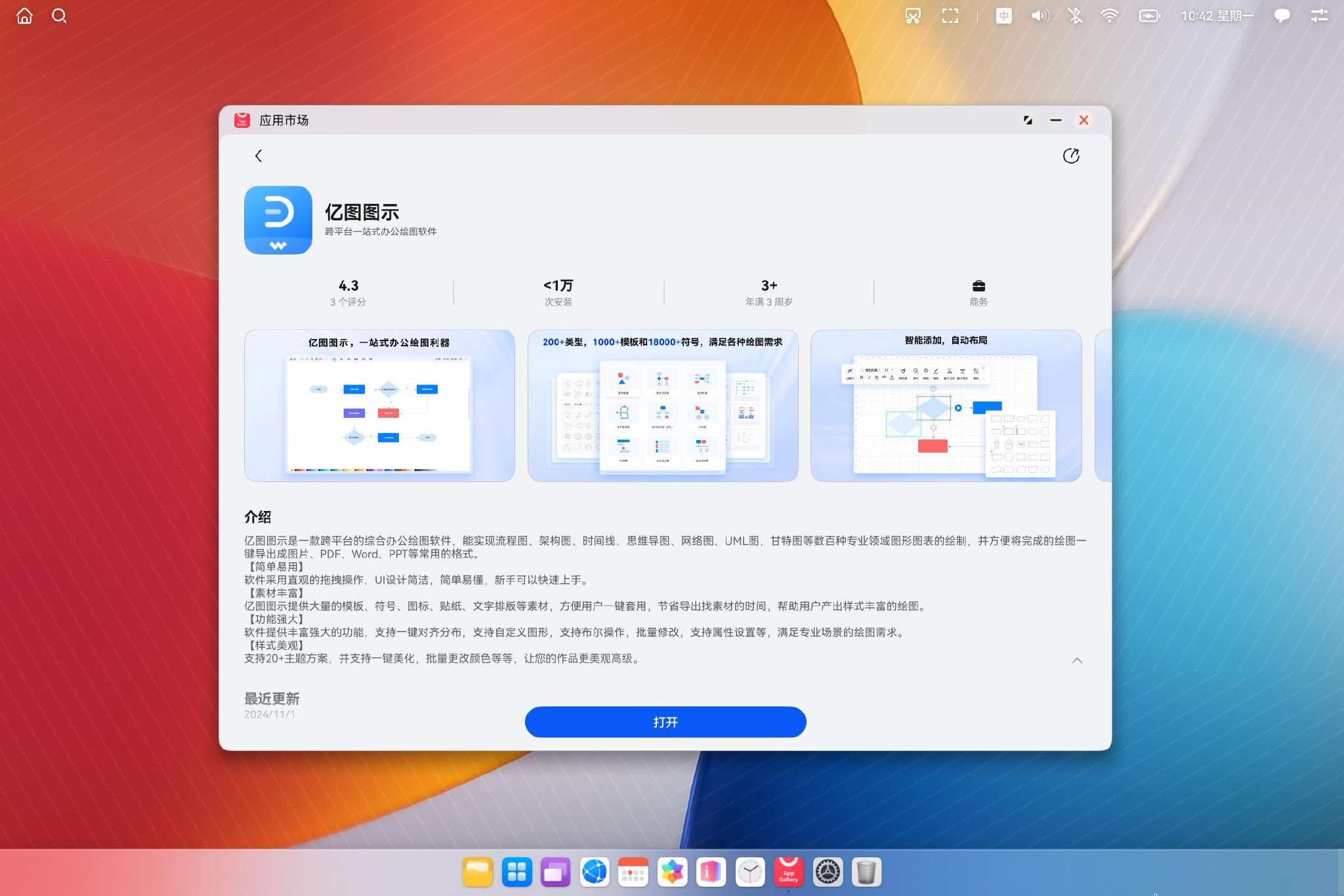
Task: Open the second screenshot '200+类型，1000+模板'
Action: 663,405
